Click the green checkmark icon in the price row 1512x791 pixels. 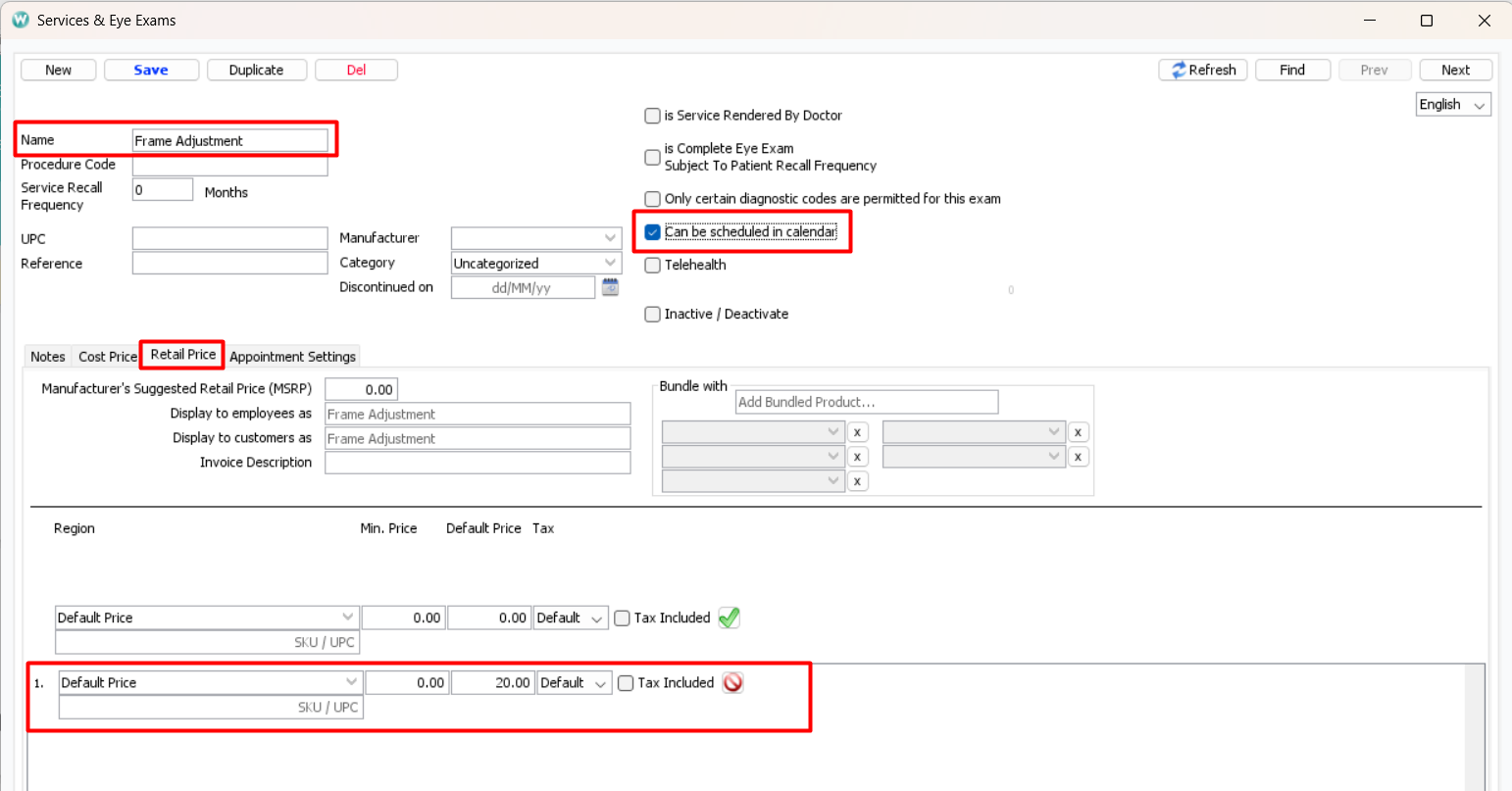click(x=729, y=618)
